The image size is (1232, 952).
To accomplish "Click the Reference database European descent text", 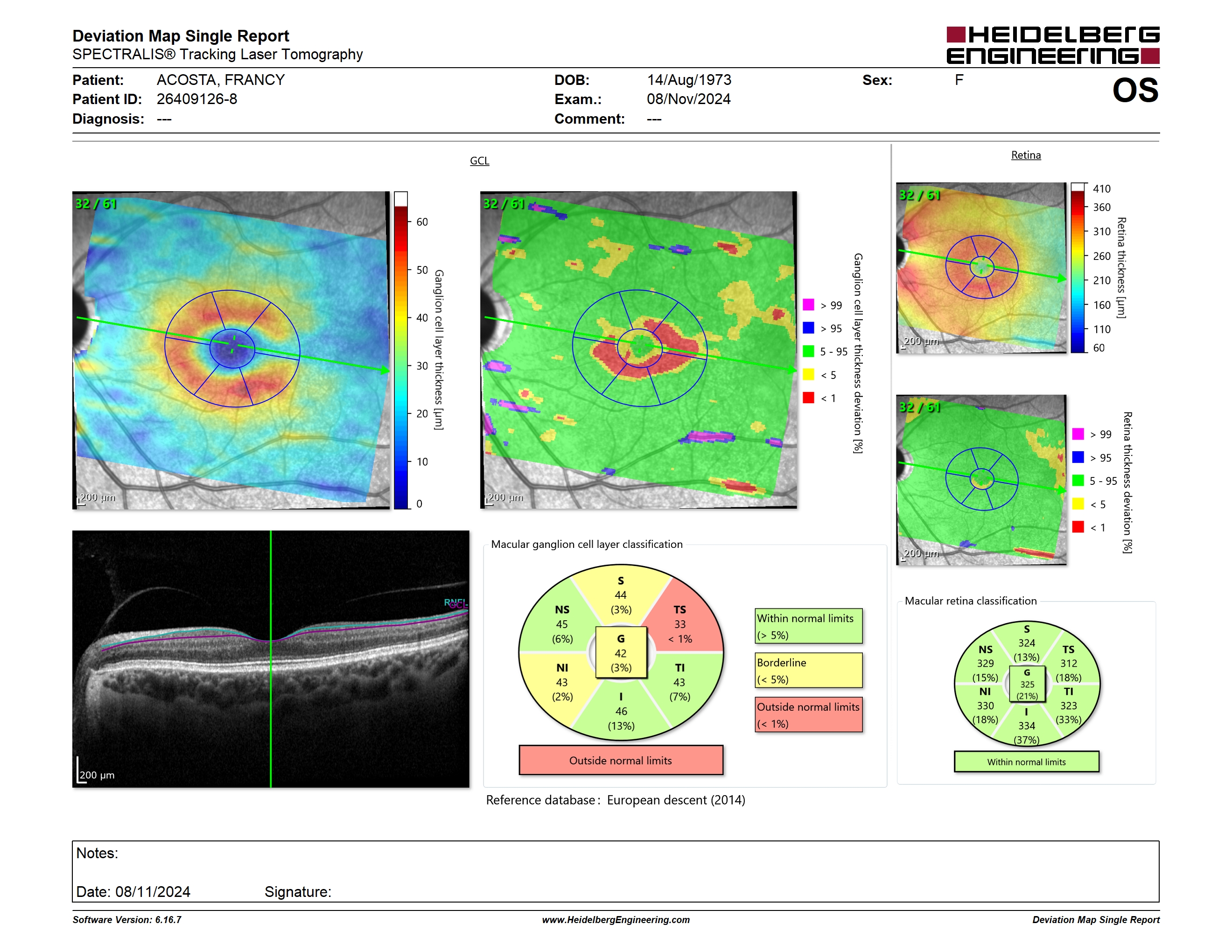I will (616, 800).
